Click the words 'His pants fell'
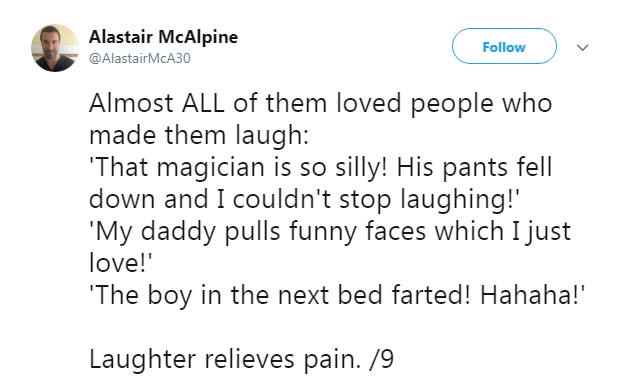Screen dimensions: 618x380 (x=474, y=168)
